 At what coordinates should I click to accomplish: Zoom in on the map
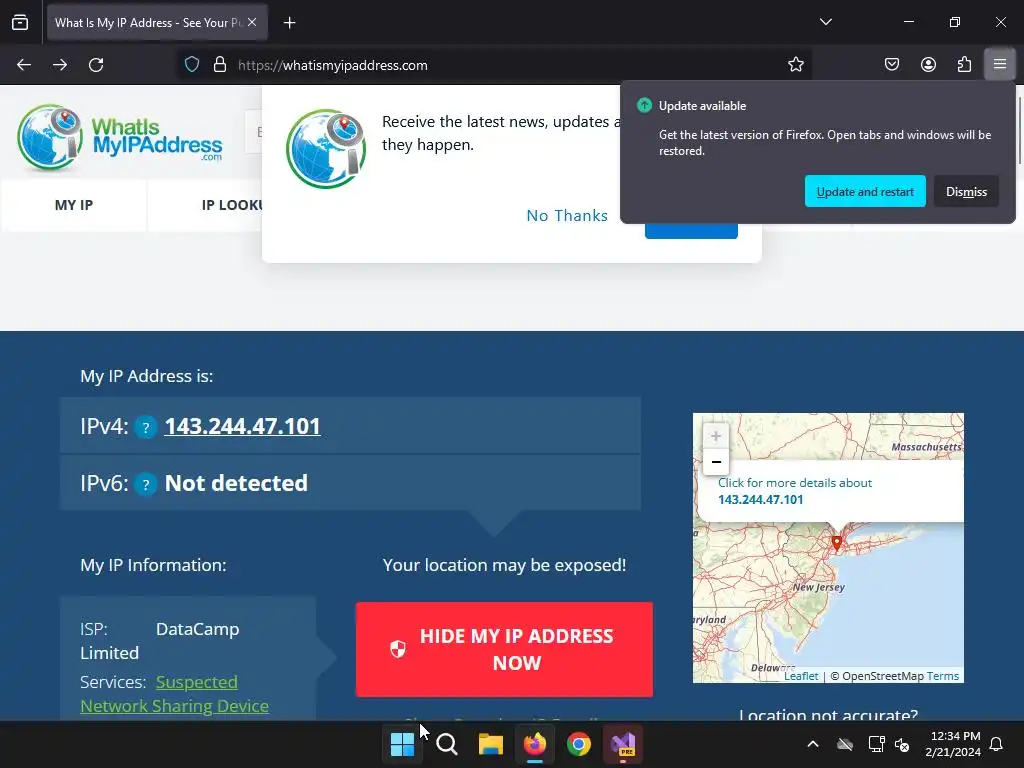[x=716, y=436]
